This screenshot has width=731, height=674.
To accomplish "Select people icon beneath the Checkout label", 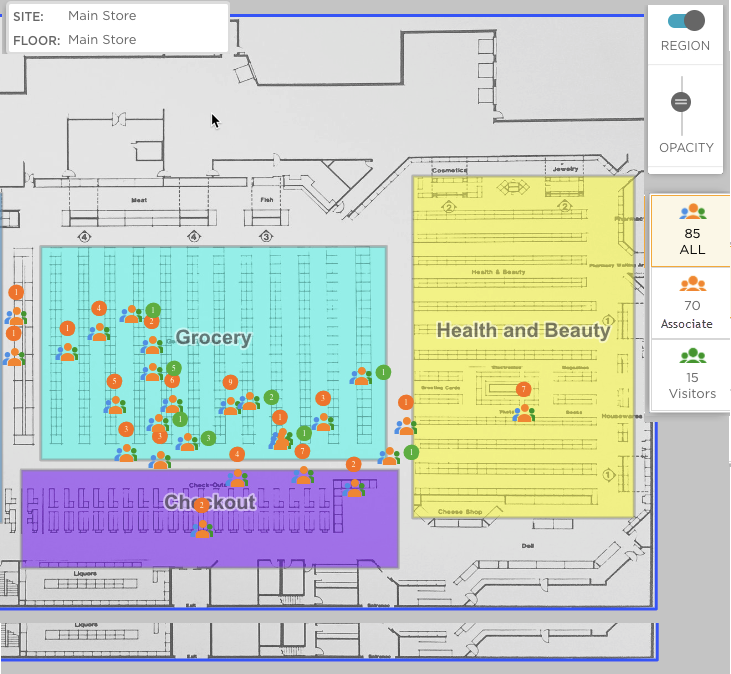I will 203,528.
